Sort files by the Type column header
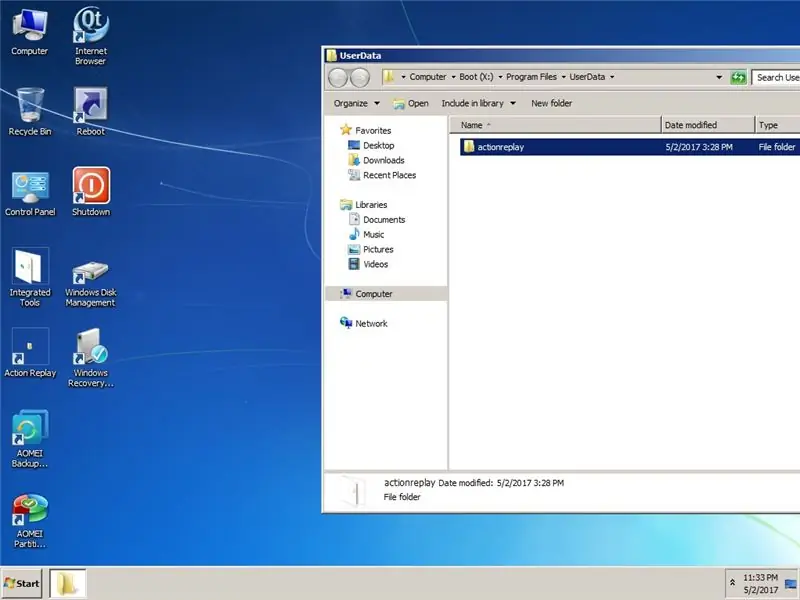The height and width of the screenshot is (600, 800). pos(778,125)
